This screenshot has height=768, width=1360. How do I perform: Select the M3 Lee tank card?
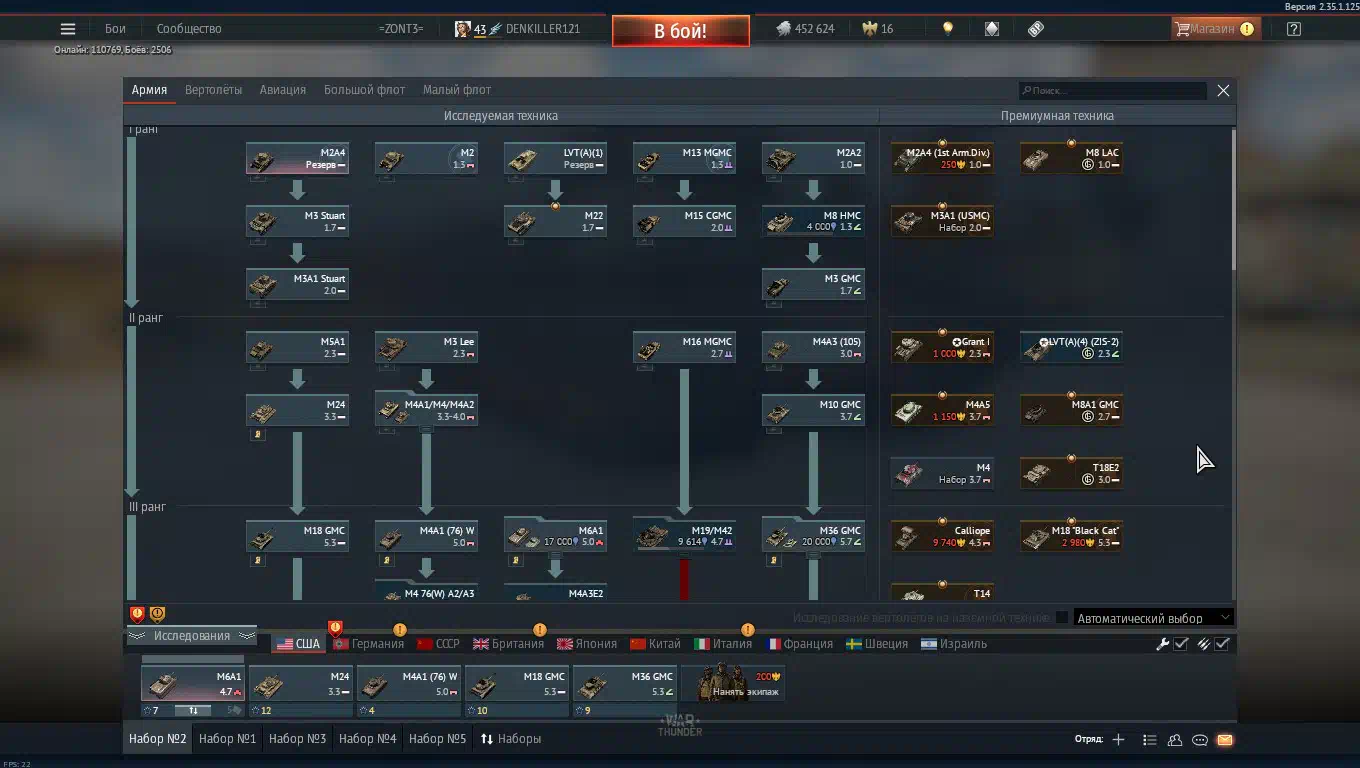426,347
